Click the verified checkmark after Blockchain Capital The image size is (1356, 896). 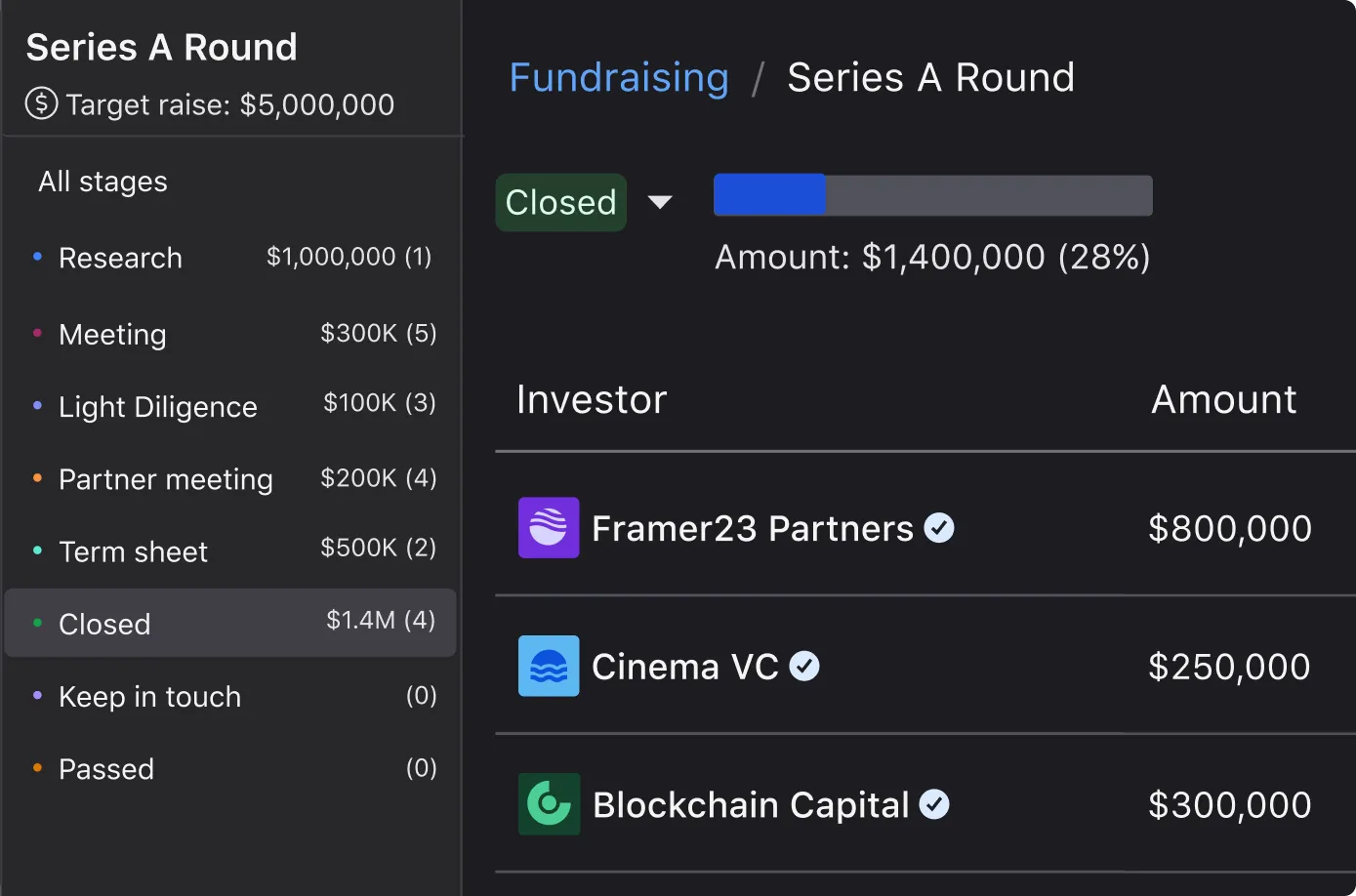pos(934,804)
